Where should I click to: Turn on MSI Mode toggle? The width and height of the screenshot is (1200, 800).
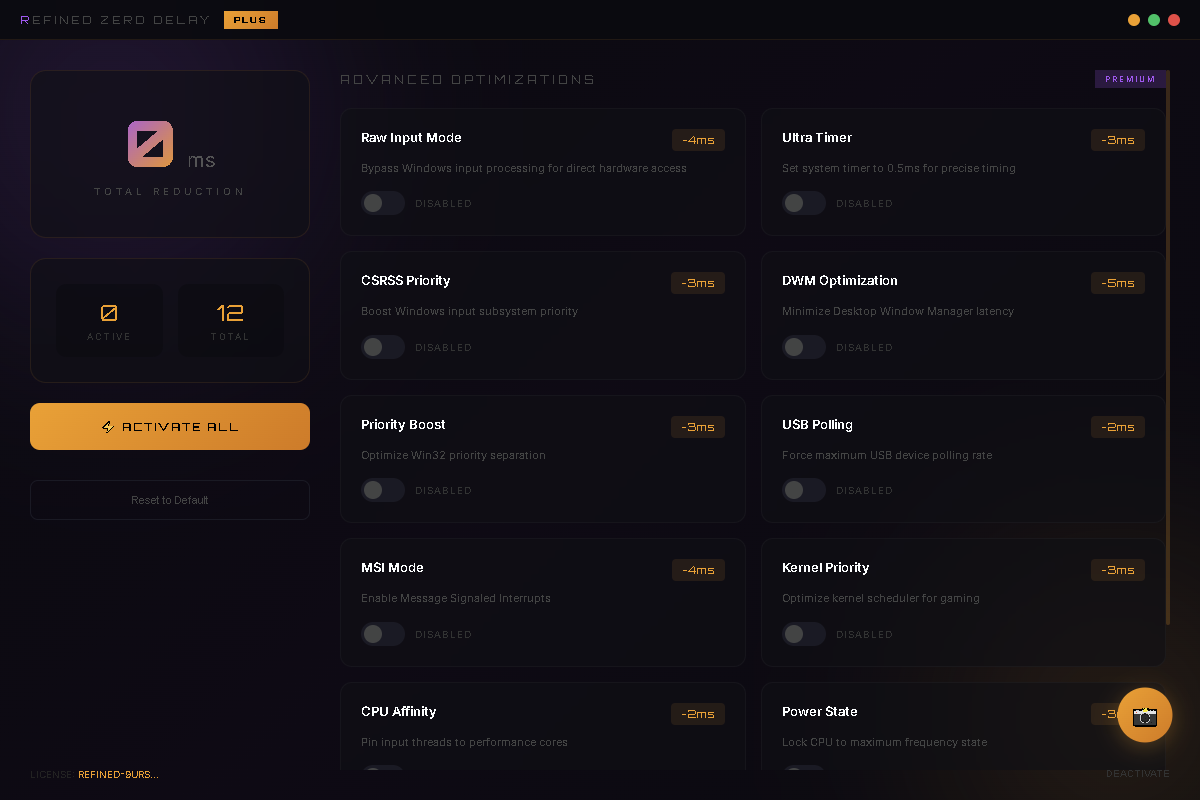(x=382, y=634)
